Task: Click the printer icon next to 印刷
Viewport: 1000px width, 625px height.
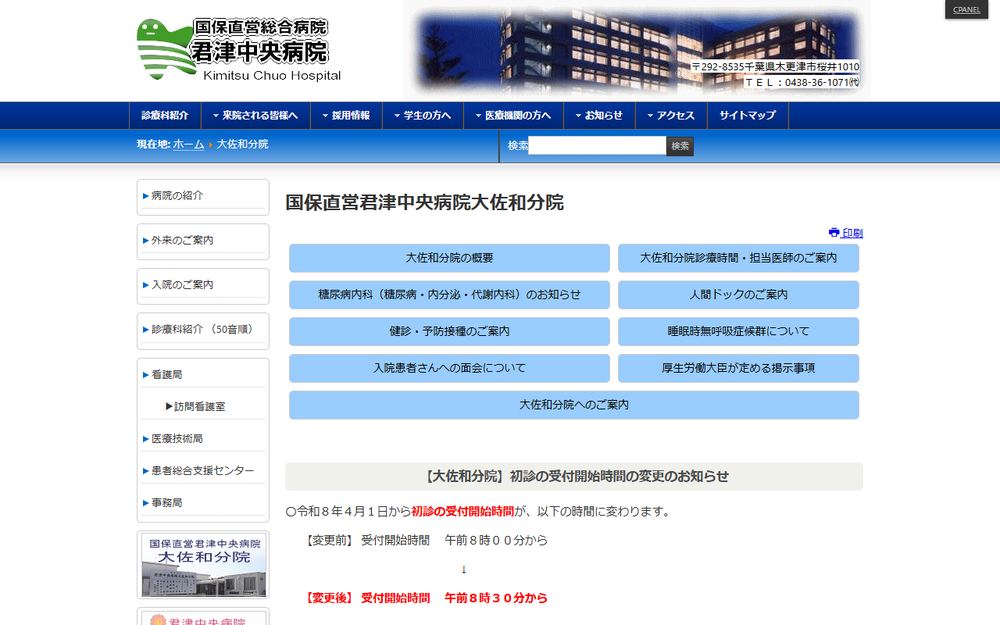Action: (834, 232)
